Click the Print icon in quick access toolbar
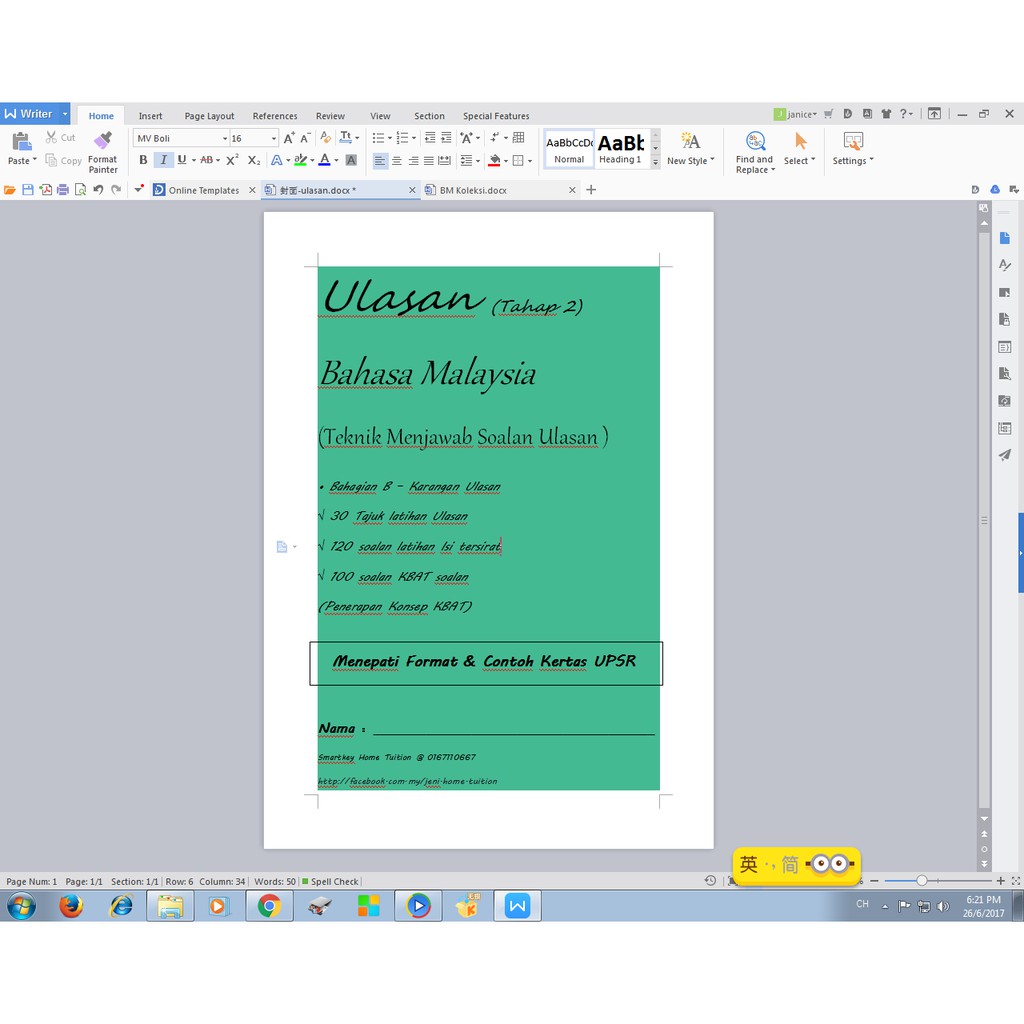Viewport: 1024px width, 1024px height. point(63,190)
